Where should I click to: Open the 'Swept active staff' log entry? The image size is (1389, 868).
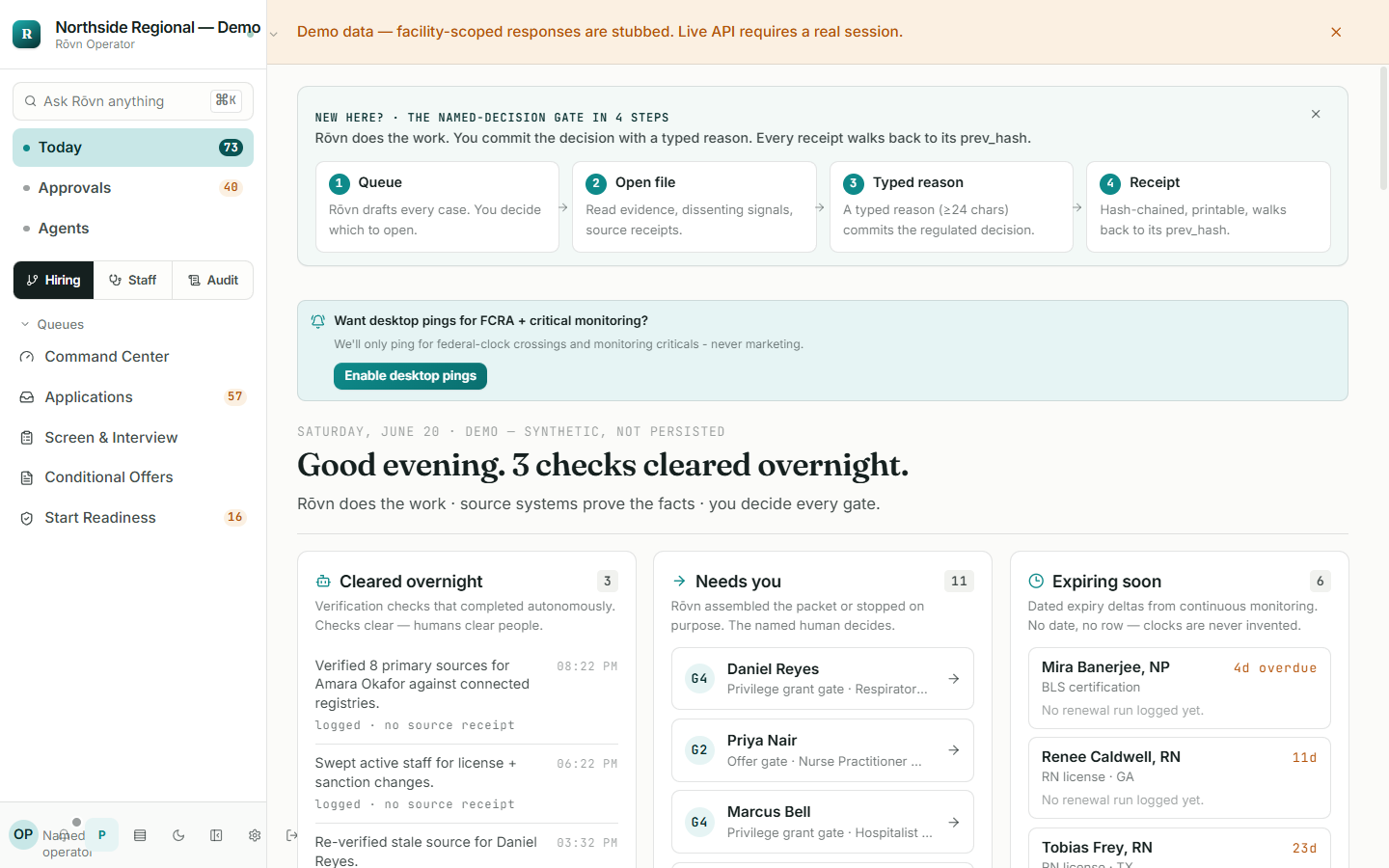tap(467, 782)
